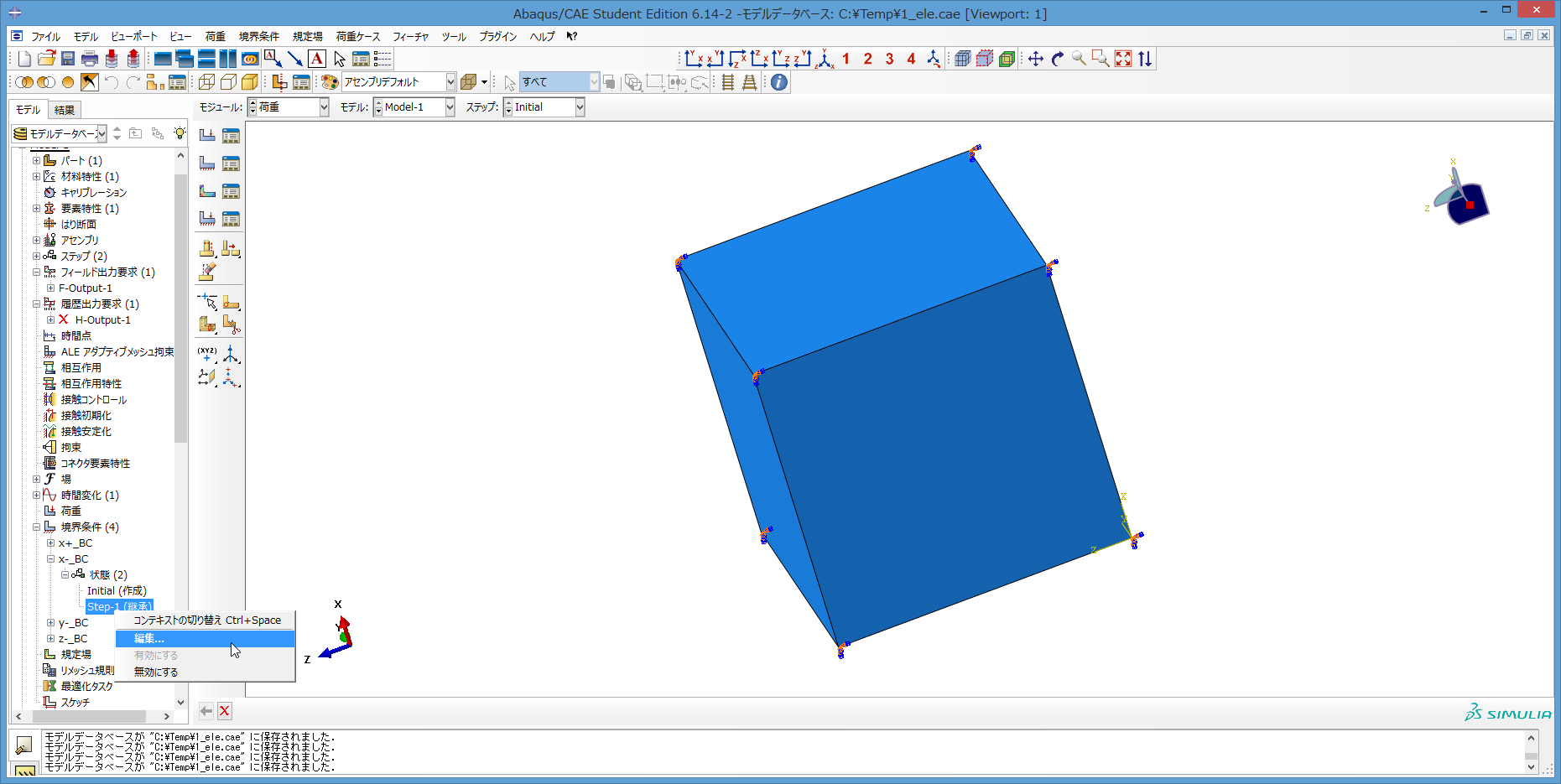Expand the パート (1) tree node
The image size is (1561, 784).
coord(36,160)
